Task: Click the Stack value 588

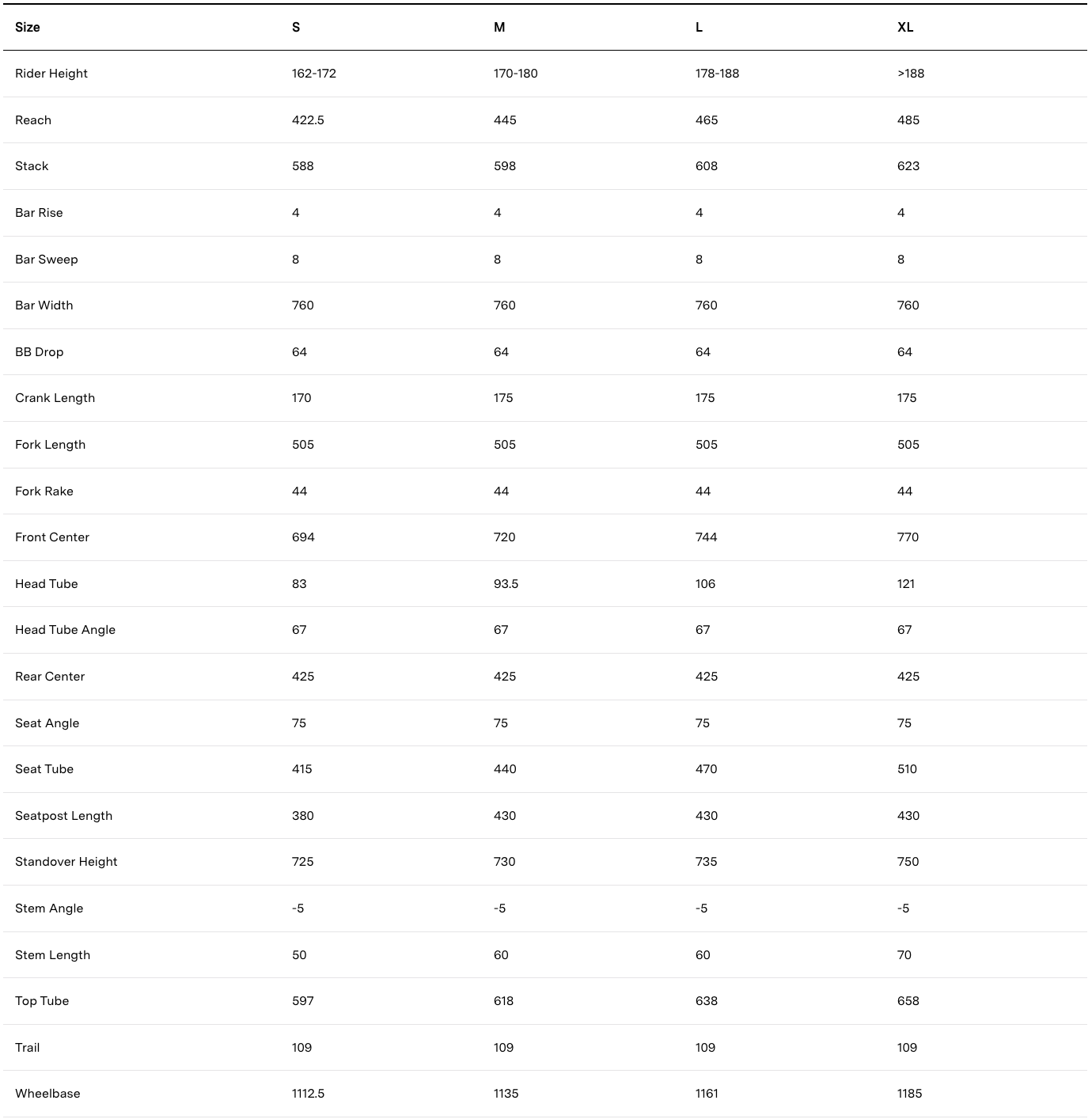Action: click(x=303, y=166)
